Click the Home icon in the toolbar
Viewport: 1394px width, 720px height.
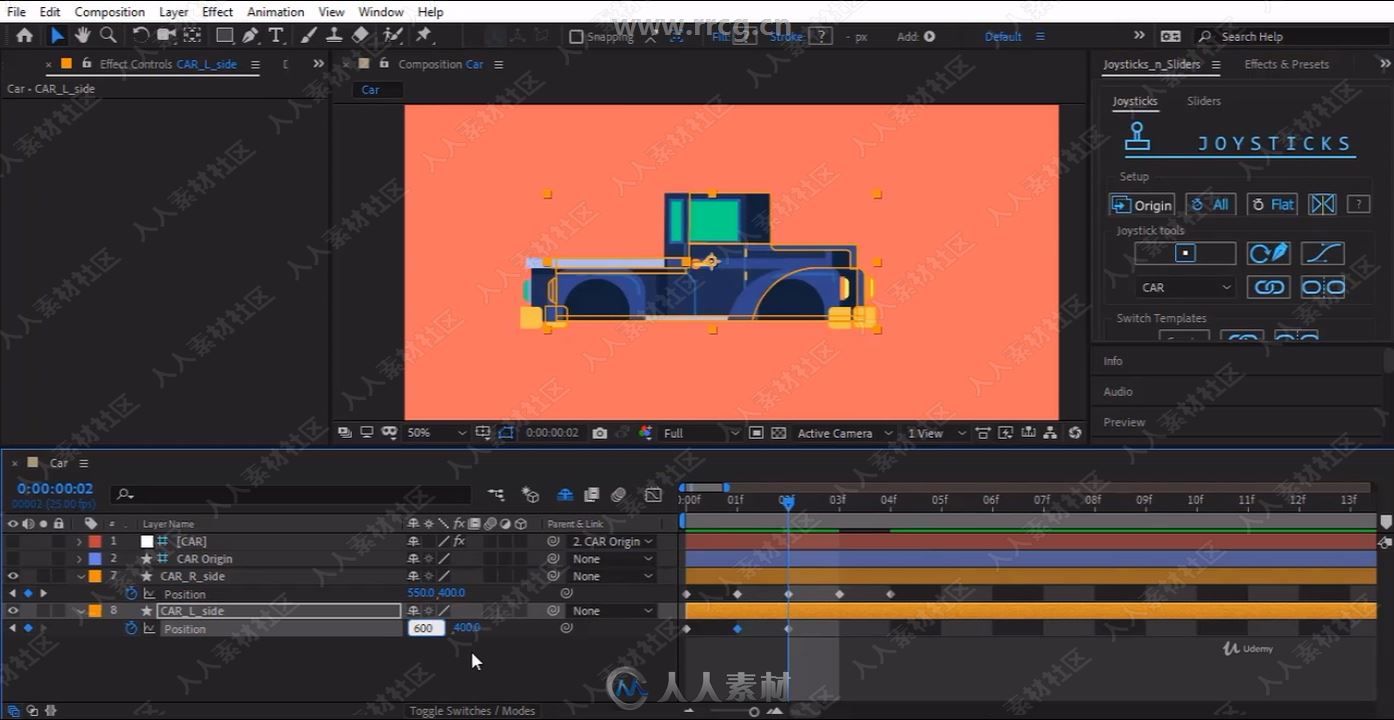(x=25, y=36)
